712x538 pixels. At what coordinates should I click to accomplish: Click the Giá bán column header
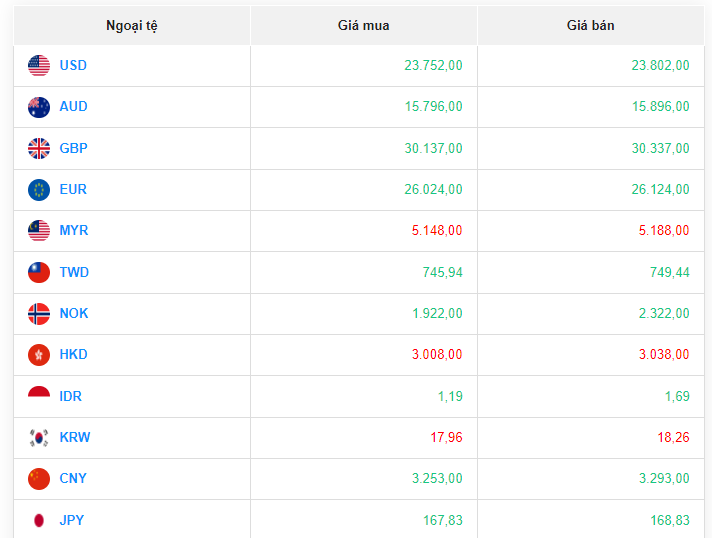(x=590, y=25)
